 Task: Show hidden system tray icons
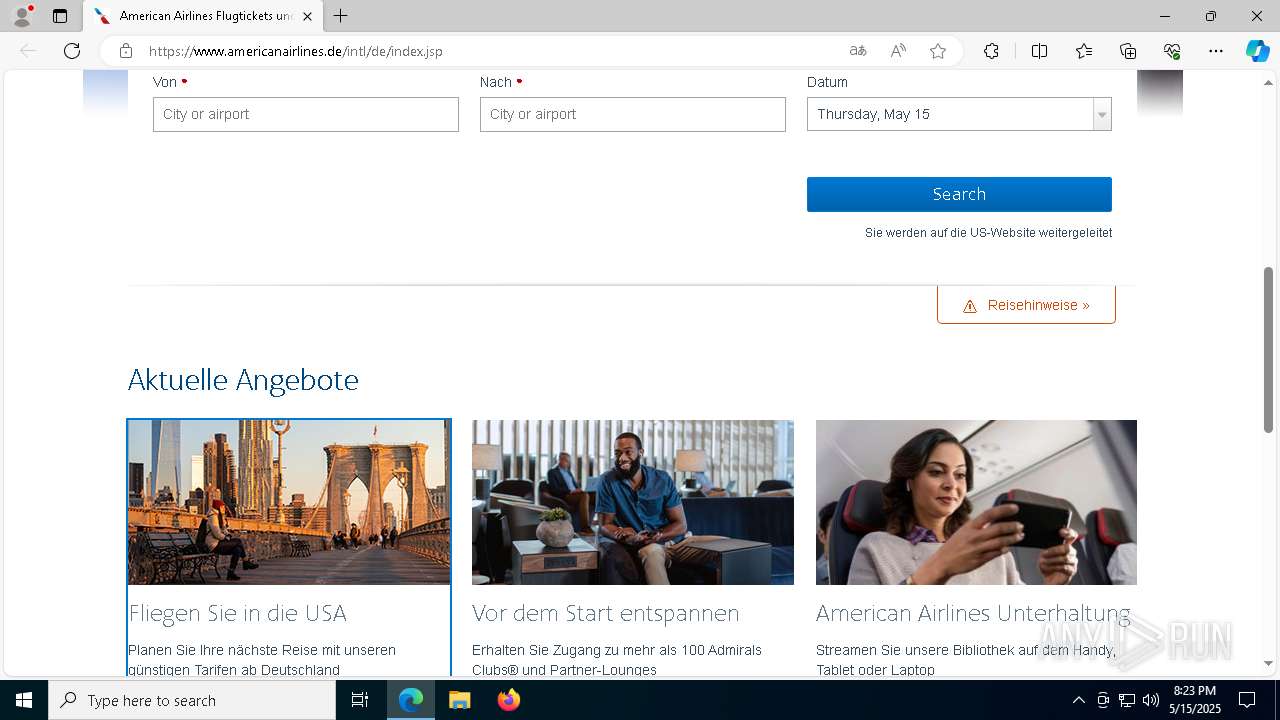point(1078,700)
